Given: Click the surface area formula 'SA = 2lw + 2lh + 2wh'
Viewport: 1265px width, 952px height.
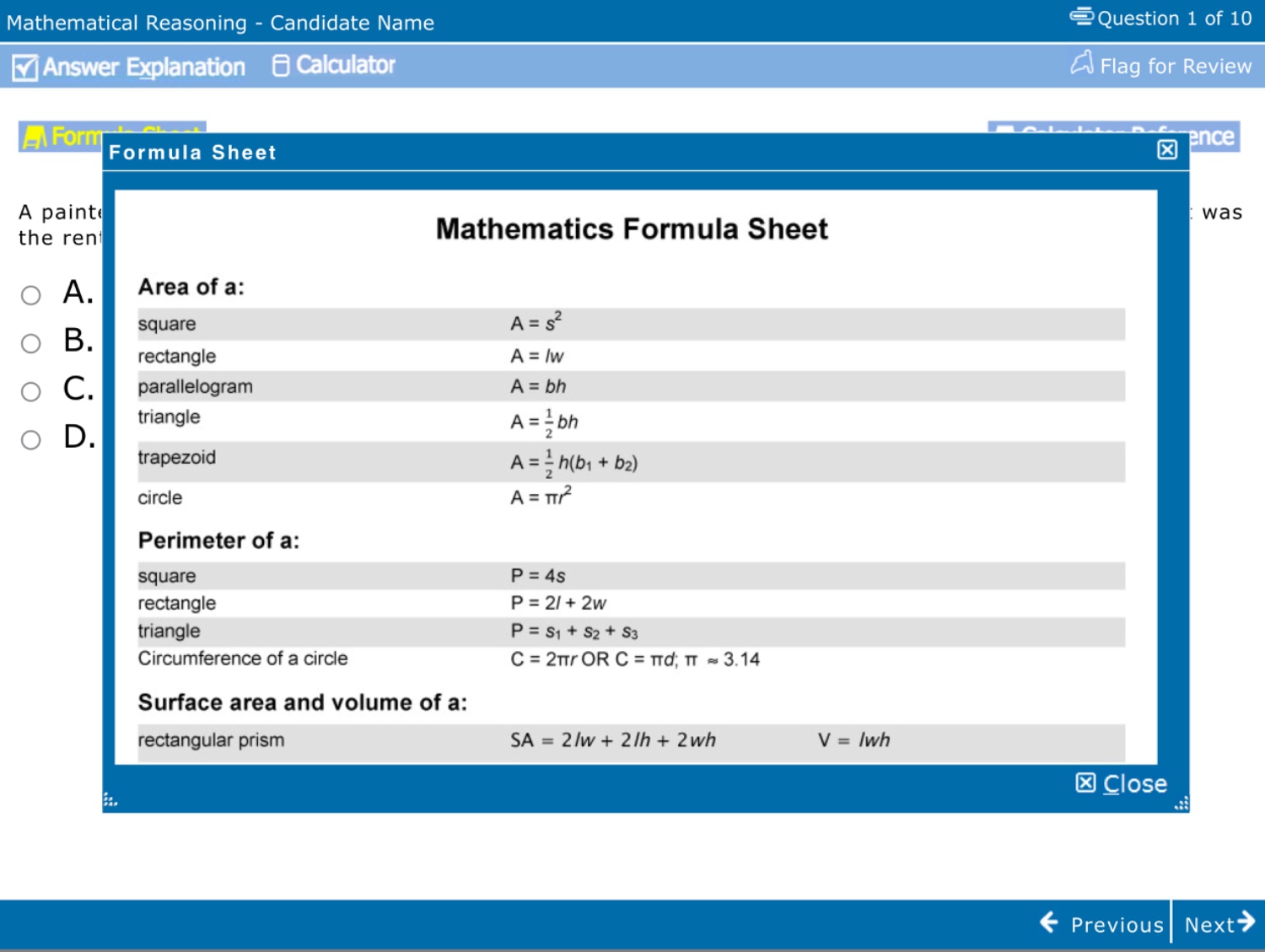Looking at the screenshot, I should click(x=613, y=740).
